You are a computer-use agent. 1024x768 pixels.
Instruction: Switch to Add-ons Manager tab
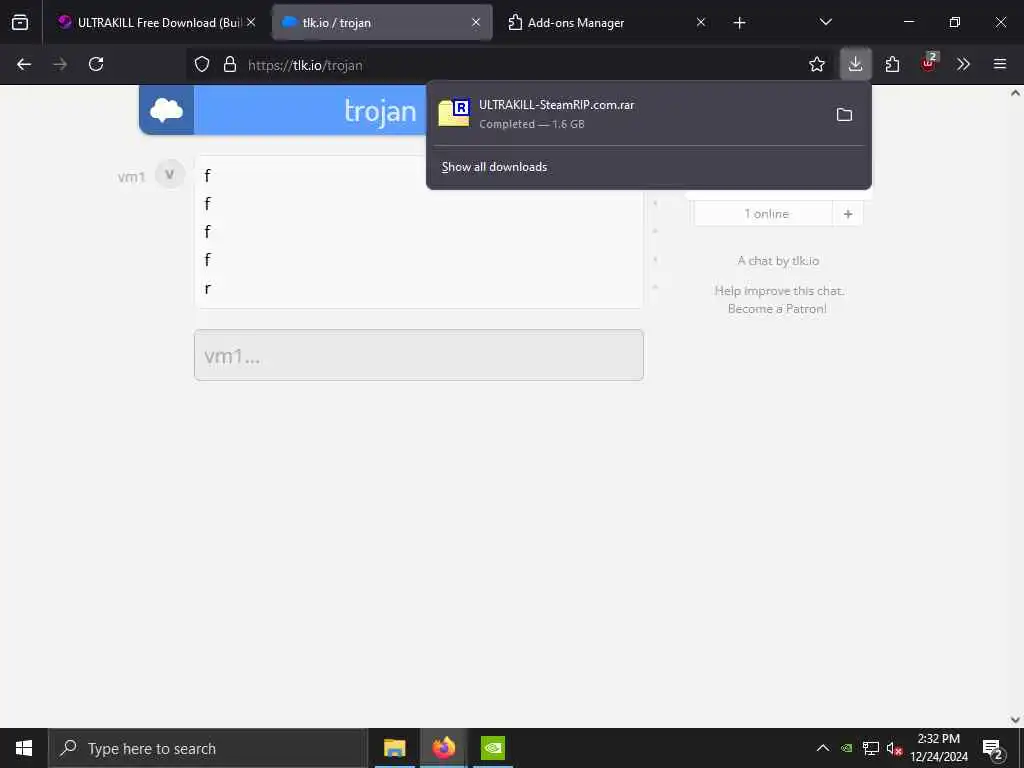click(x=606, y=22)
